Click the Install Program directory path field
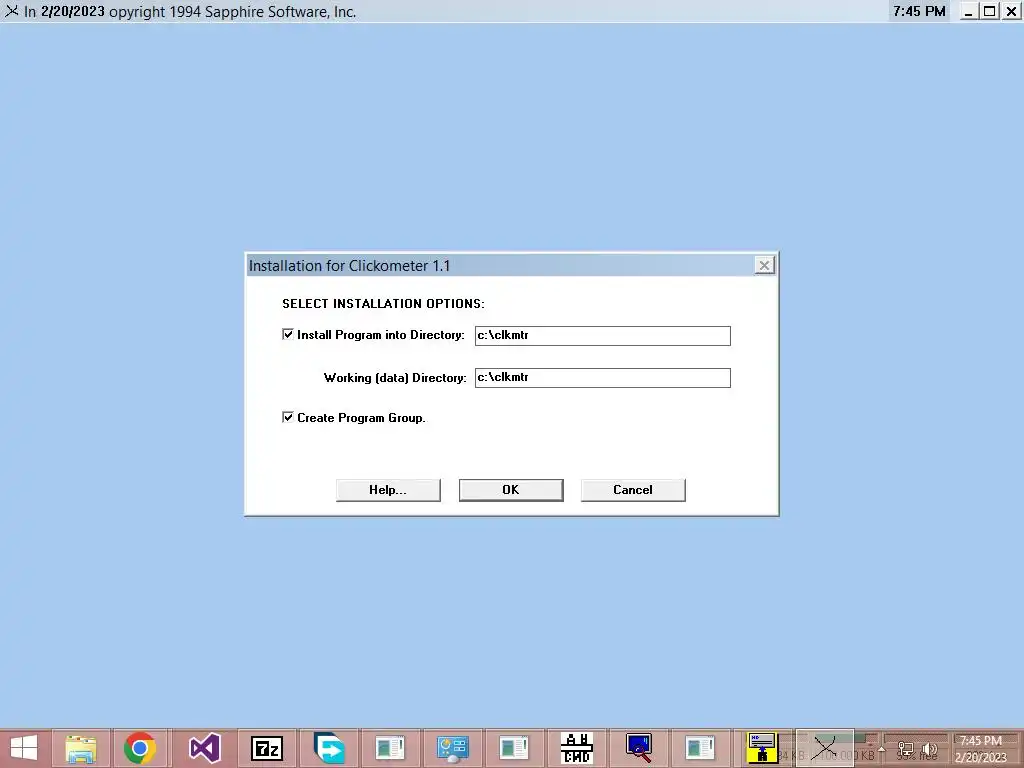This screenshot has width=1024, height=768. 602,336
